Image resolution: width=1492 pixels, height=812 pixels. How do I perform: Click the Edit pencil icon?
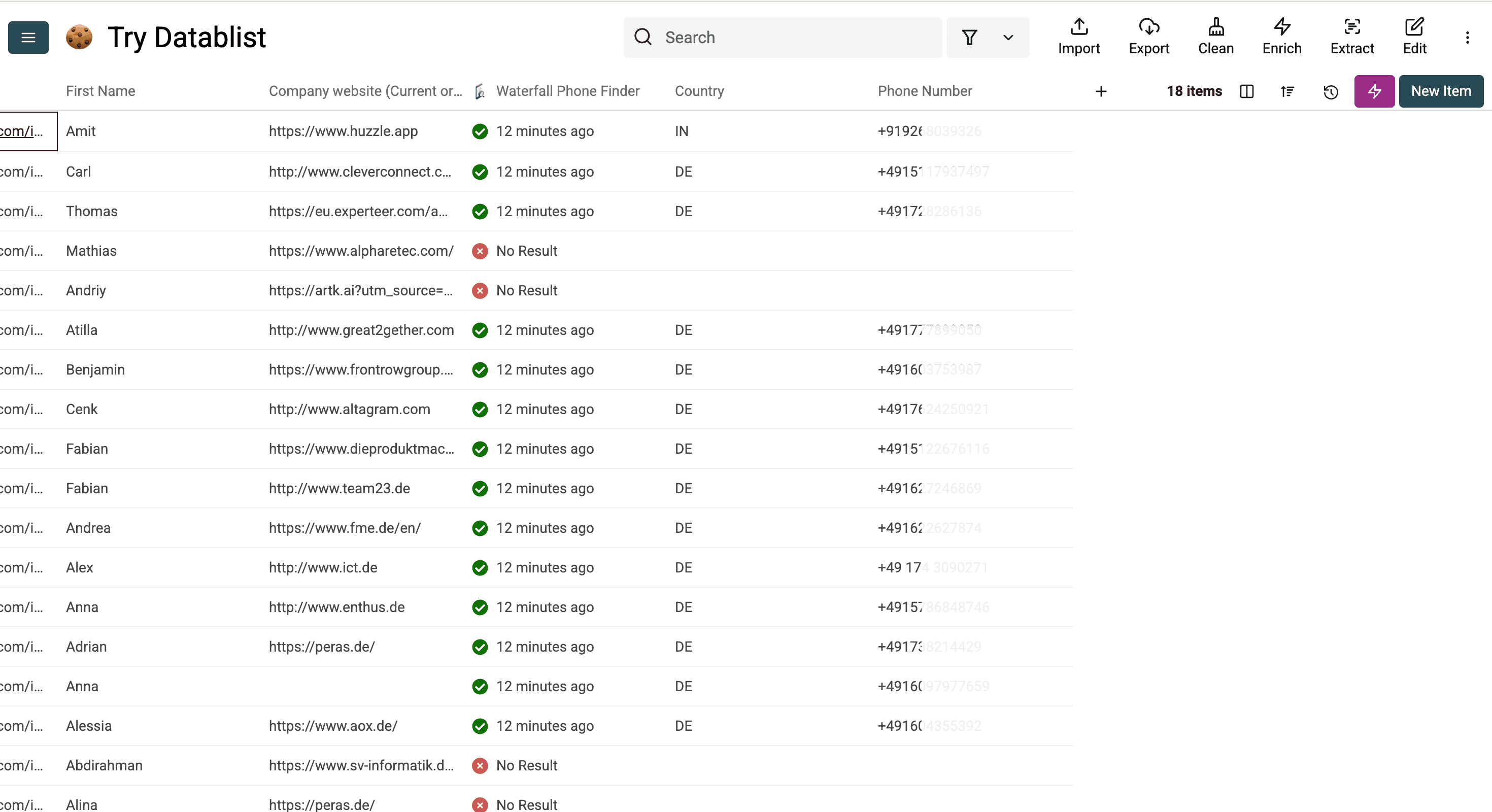[1414, 37]
